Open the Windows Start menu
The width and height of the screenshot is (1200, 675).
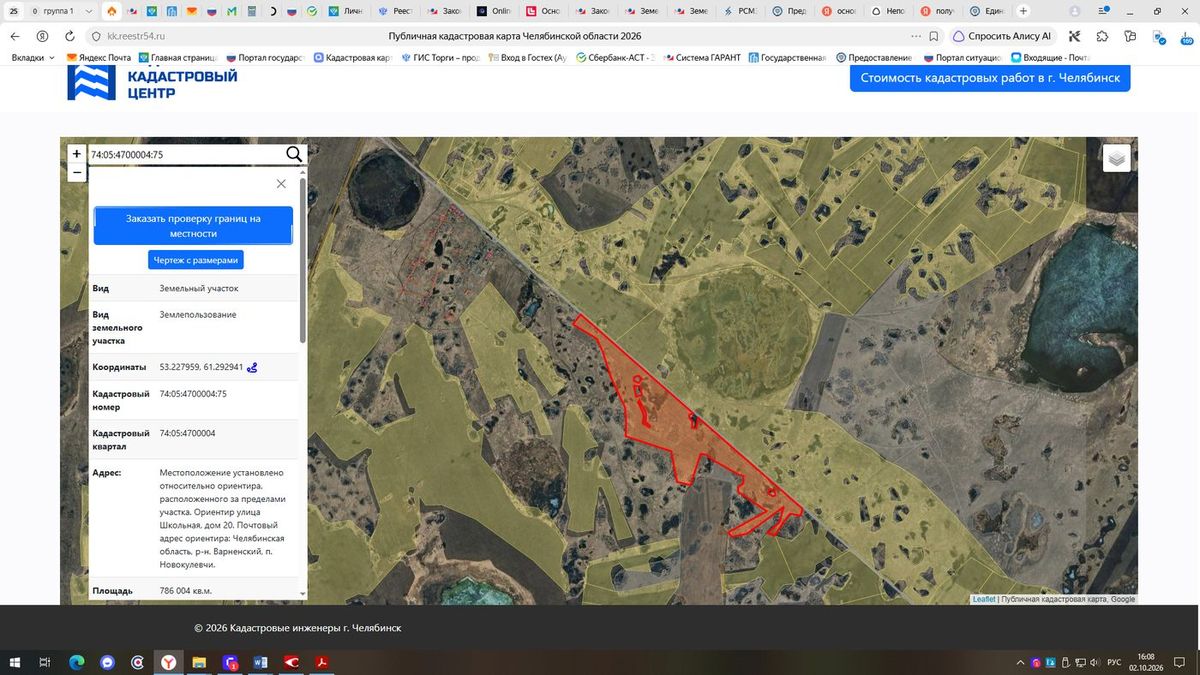coord(15,662)
